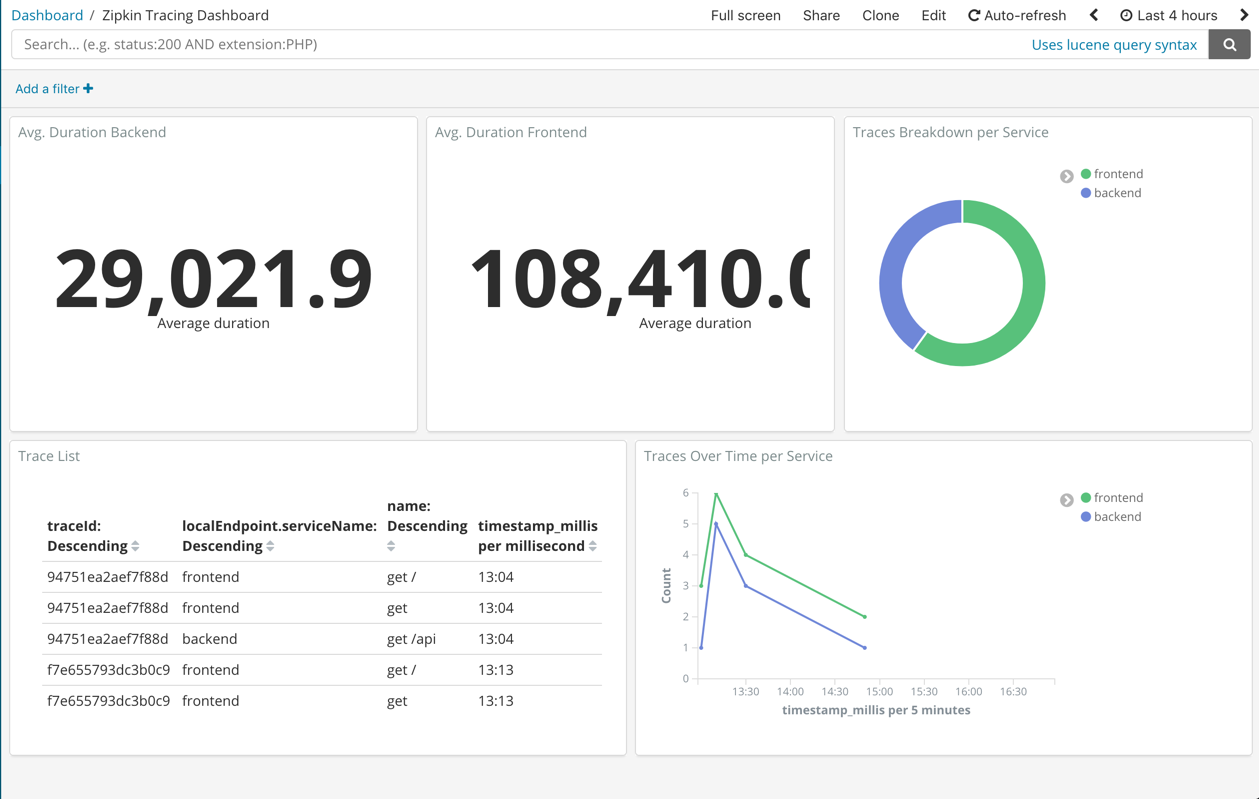Click the 29,021.9 average duration metric
Screen dimensions: 1259x799
pyautogui.click(x=213, y=279)
